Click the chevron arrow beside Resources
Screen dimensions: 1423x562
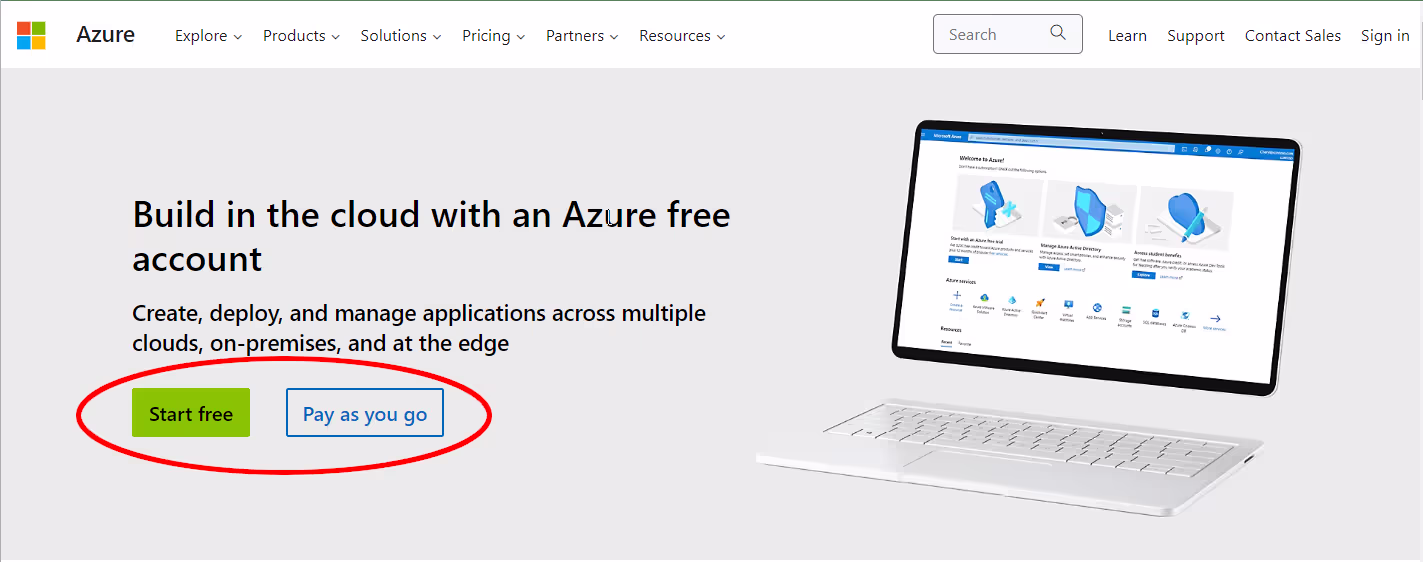point(721,37)
